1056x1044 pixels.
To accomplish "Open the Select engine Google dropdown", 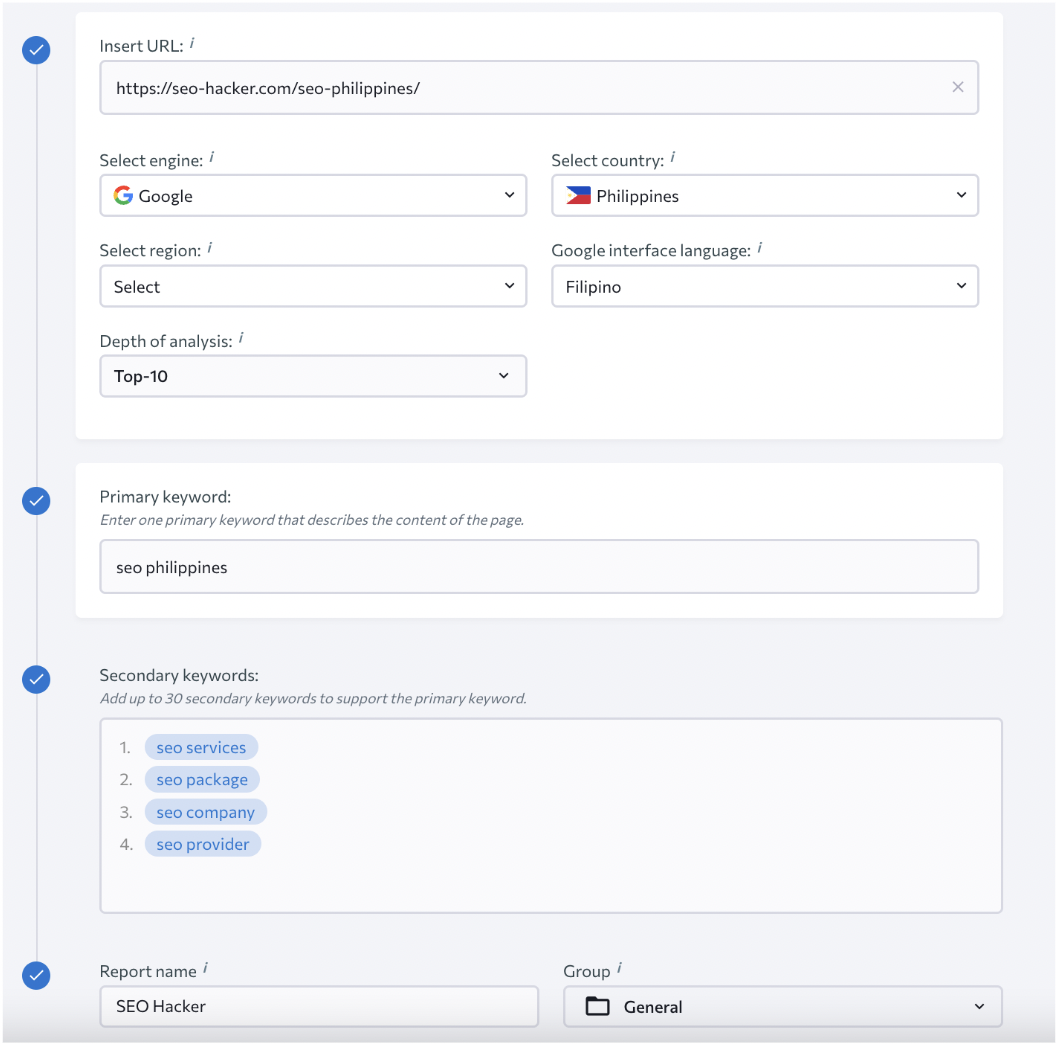I will [x=313, y=196].
